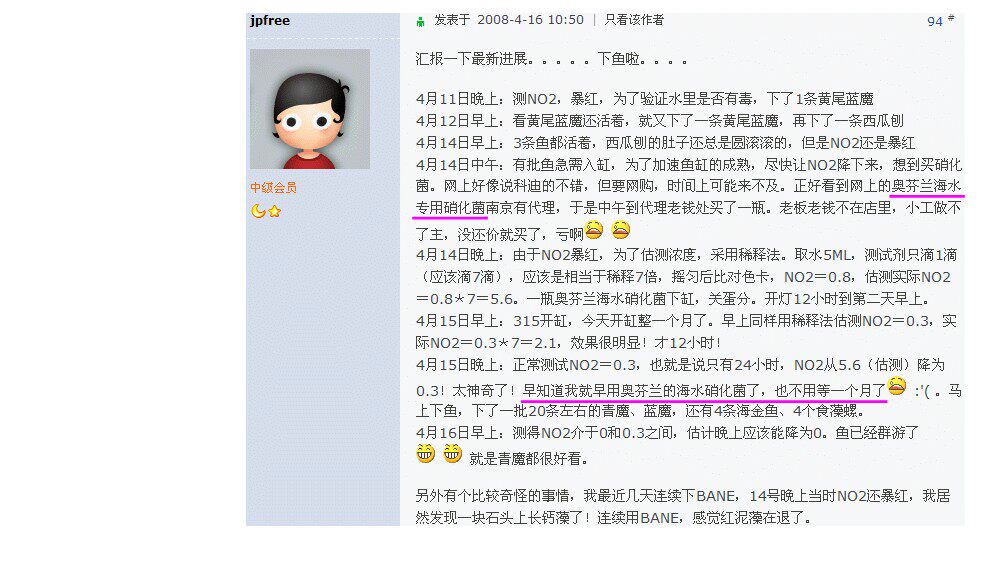Click the paragraph starting 另外有个比较奇怪的事情

coord(683,507)
